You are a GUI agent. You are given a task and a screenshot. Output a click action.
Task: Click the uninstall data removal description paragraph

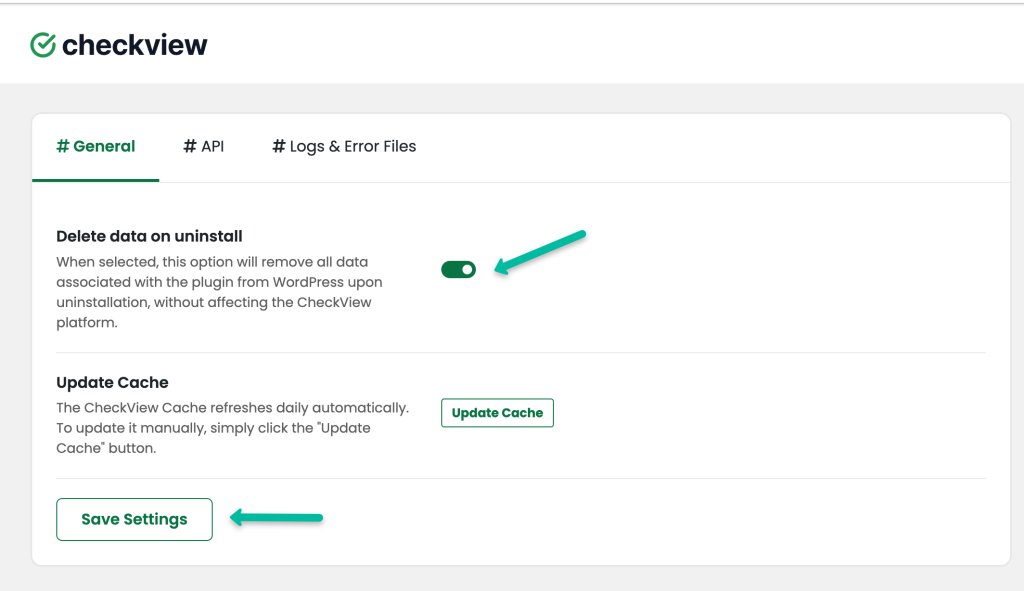tap(219, 292)
